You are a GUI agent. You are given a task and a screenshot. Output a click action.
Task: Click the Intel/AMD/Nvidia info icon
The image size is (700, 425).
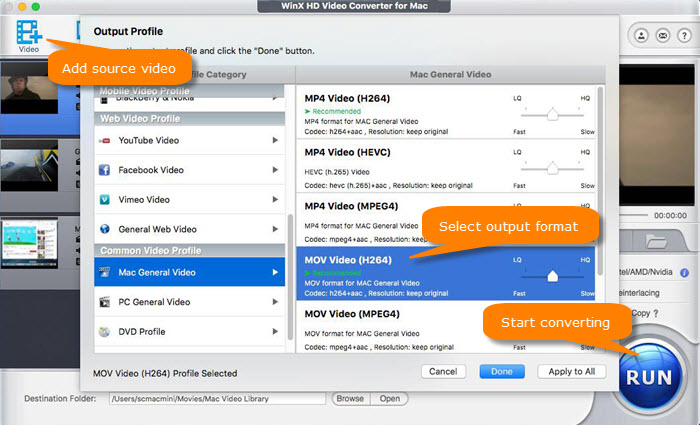pyautogui.click(x=684, y=273)
